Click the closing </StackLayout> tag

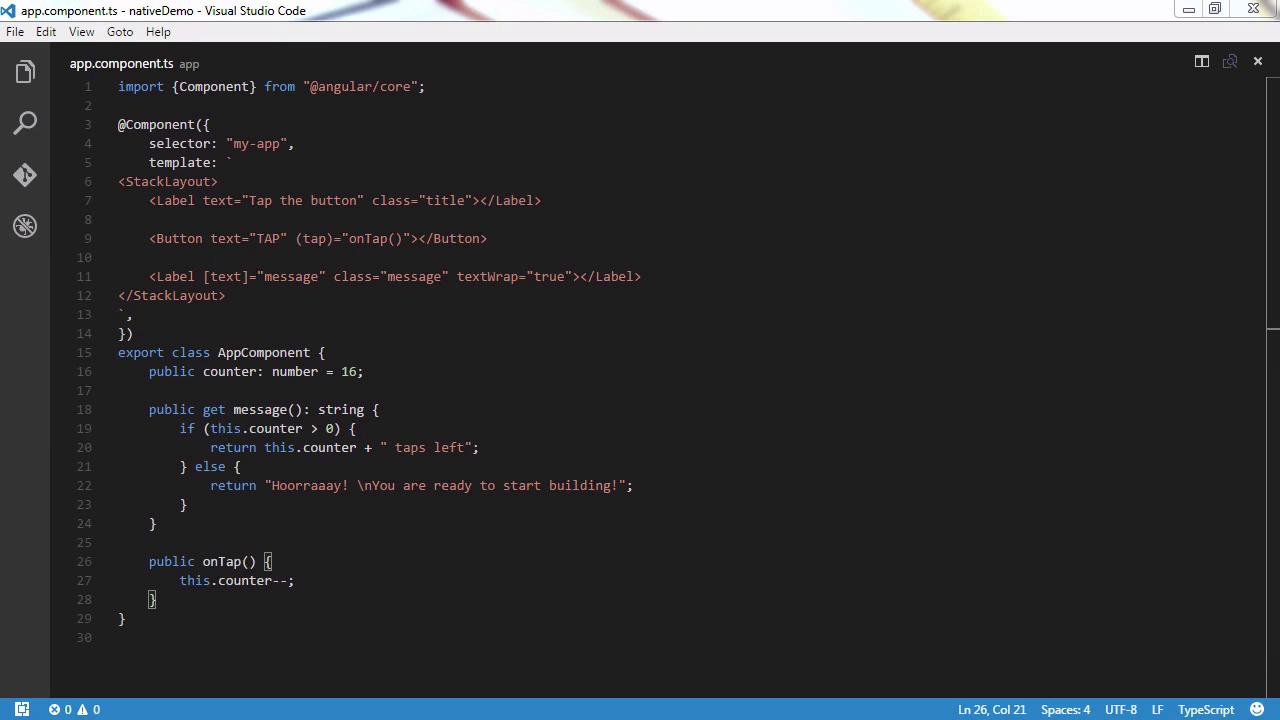[172, 295]
